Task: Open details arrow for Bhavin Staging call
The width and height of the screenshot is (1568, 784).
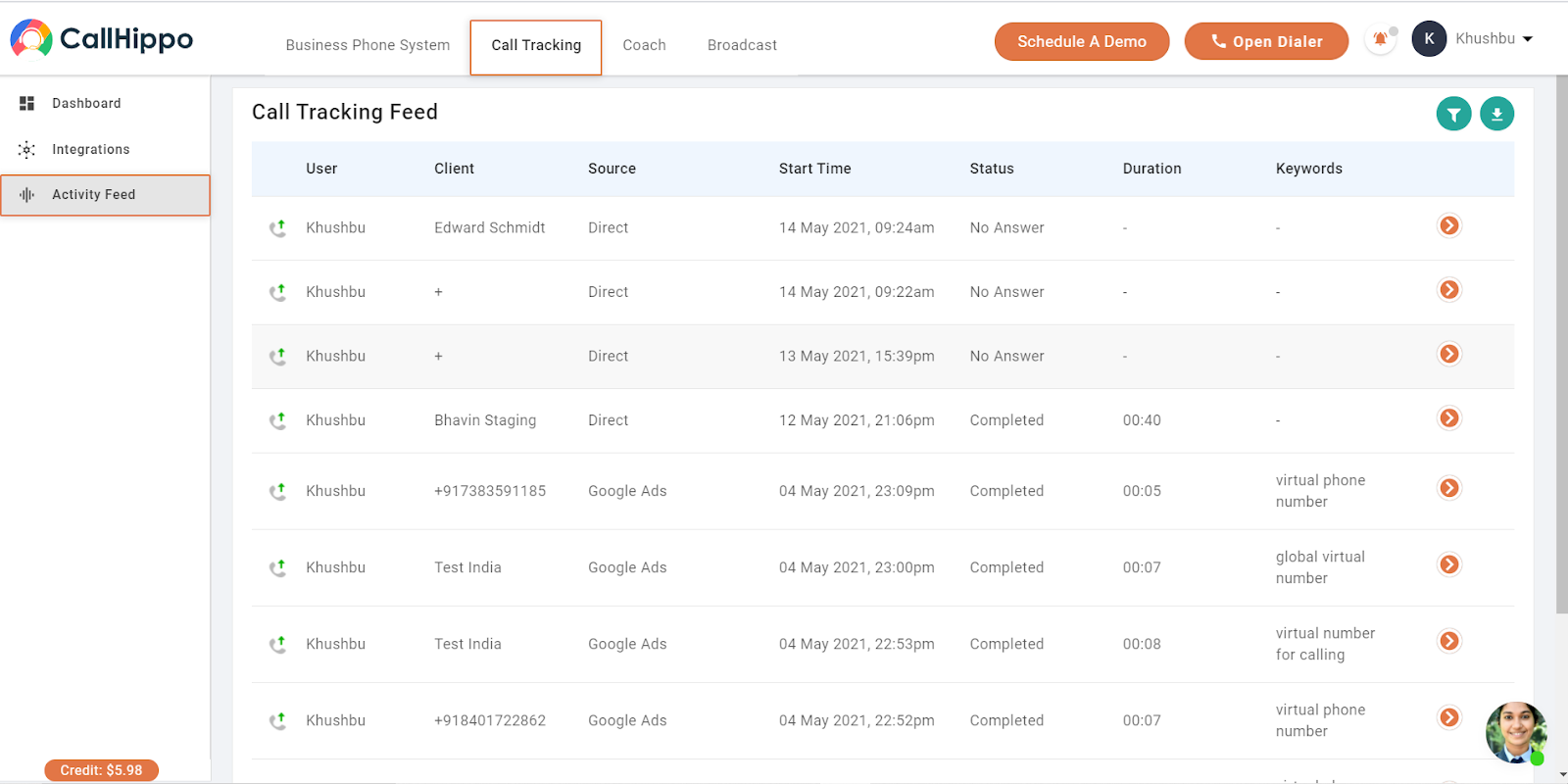Action: [1448, 418]
